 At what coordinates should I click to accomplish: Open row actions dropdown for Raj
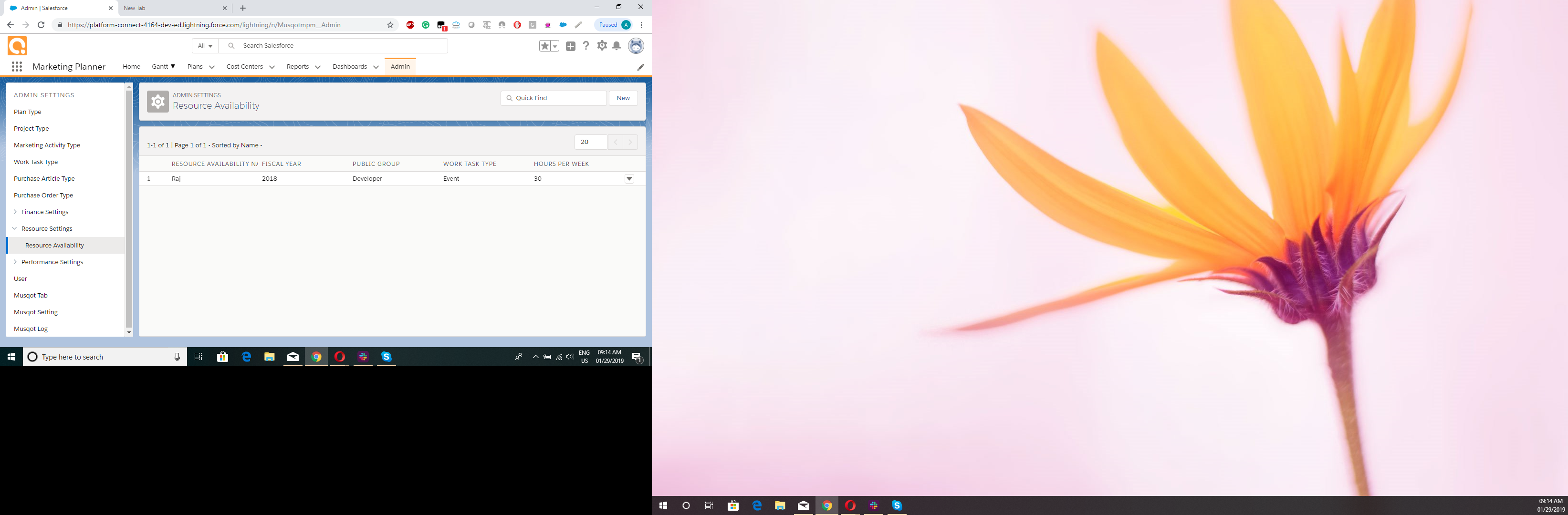point(629,179)
